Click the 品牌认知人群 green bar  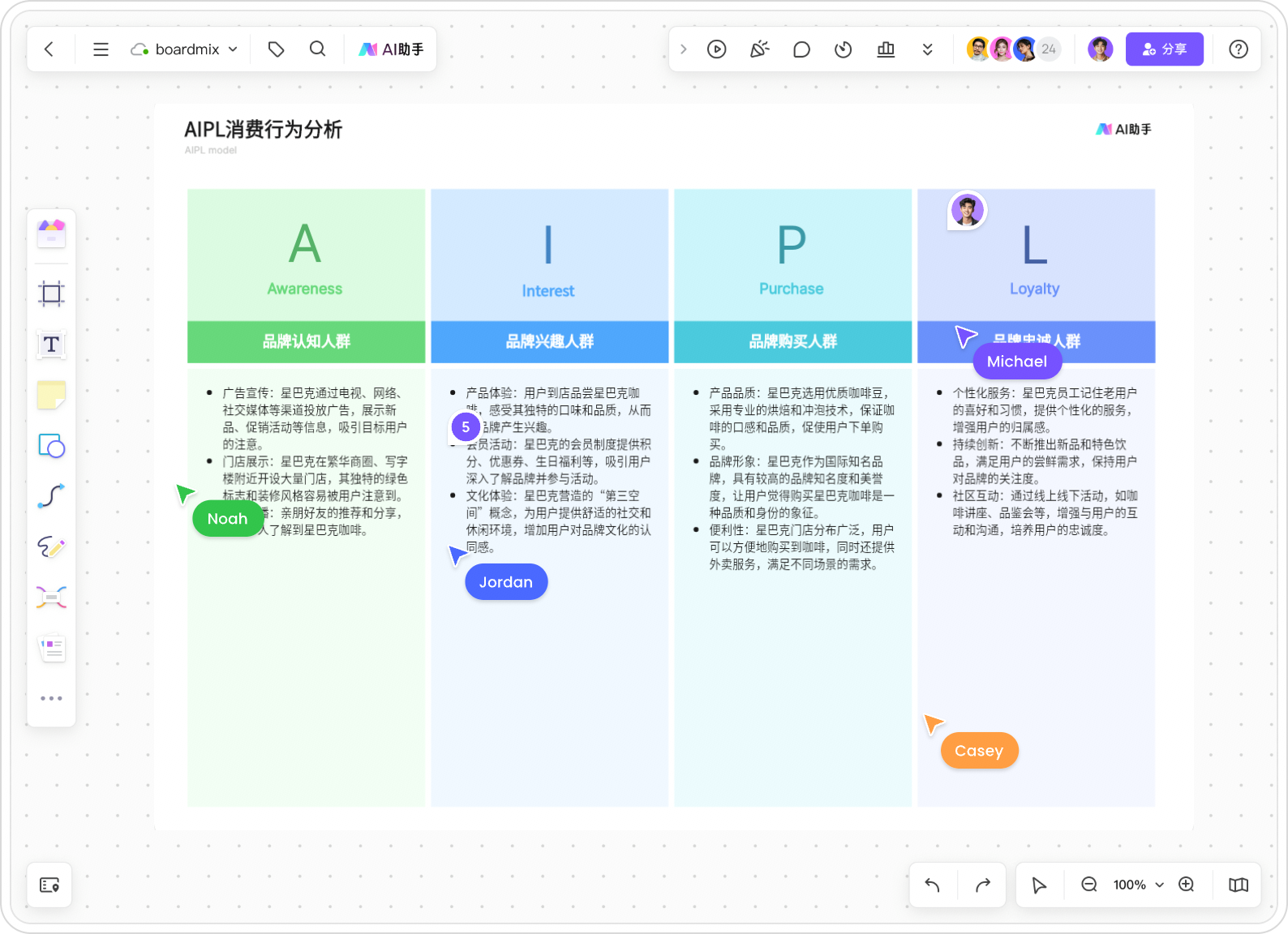306,341
